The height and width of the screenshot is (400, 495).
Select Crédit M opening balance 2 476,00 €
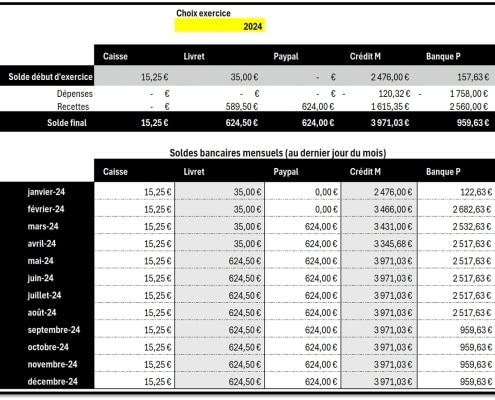point(390,77)
